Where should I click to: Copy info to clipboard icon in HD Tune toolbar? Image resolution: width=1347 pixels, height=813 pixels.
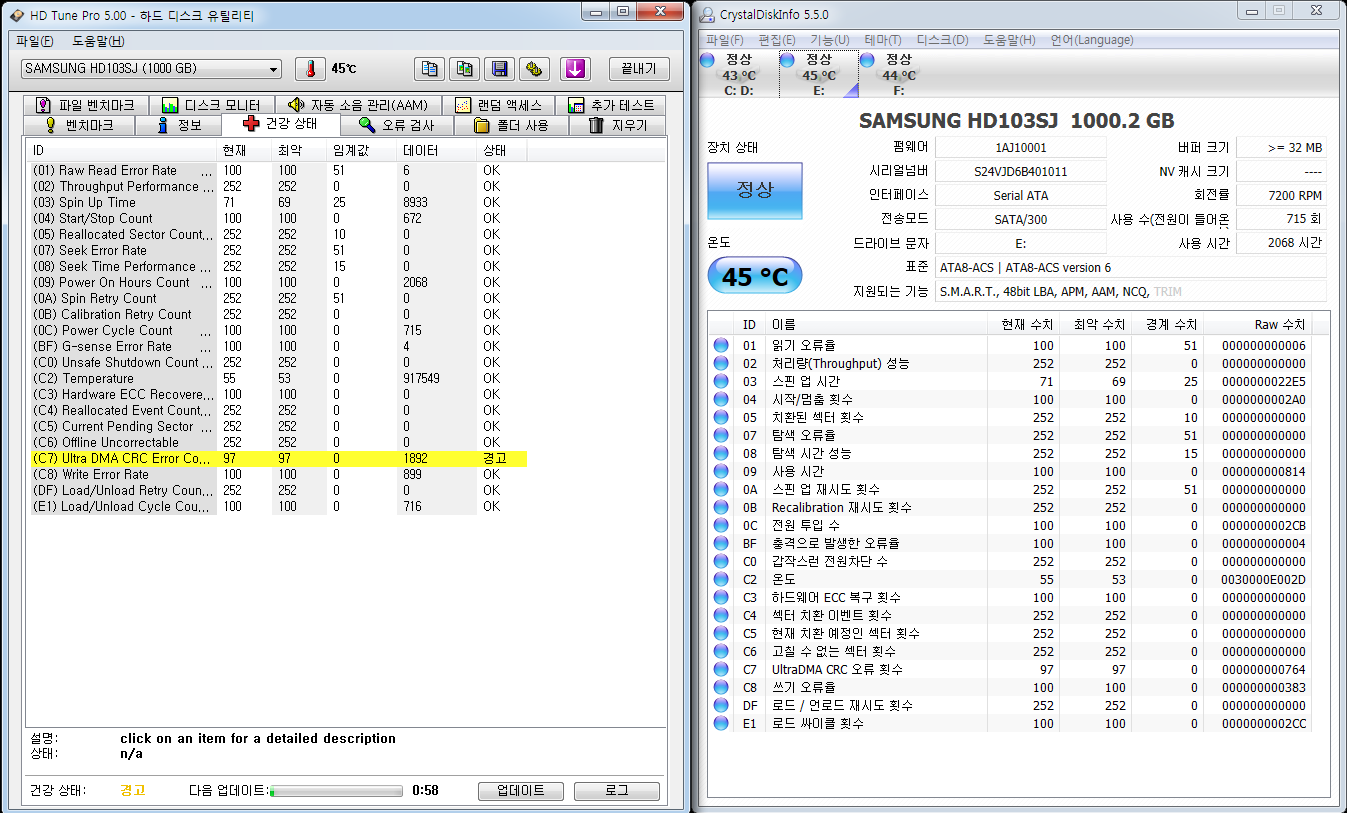click(x=429, y=69)
